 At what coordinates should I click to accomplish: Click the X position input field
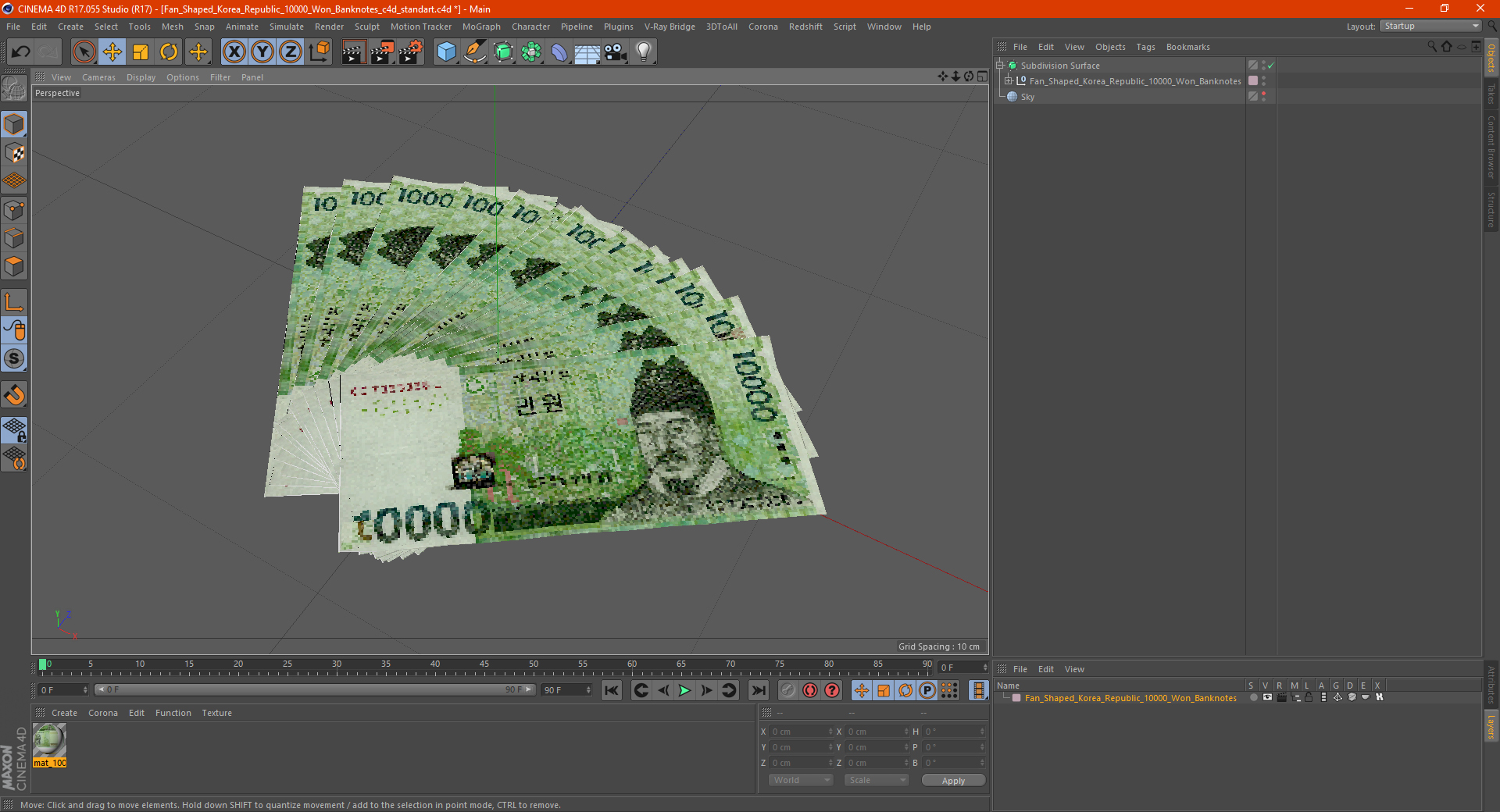point(802,732)
